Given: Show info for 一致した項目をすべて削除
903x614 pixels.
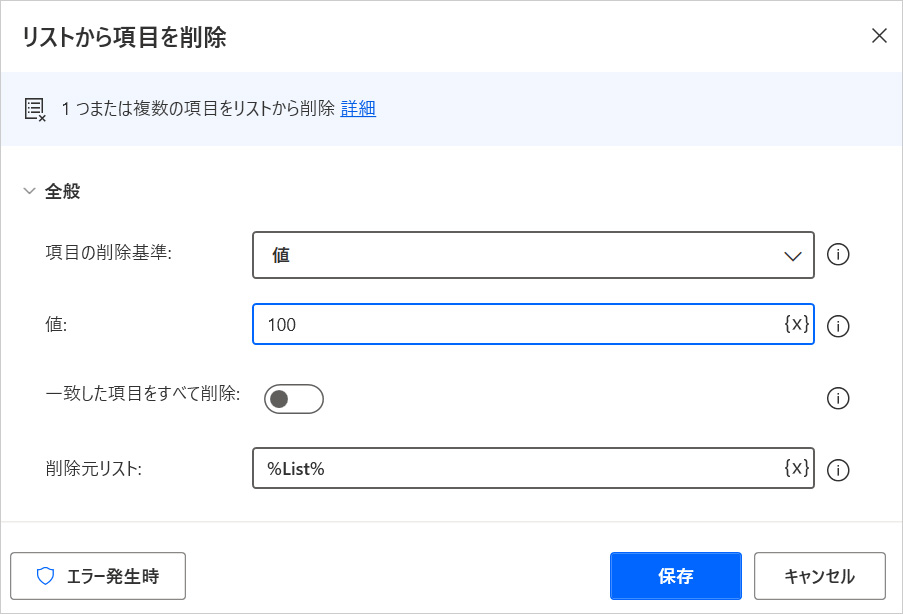Looking at the screenshot, I should [x=839, y=399].
